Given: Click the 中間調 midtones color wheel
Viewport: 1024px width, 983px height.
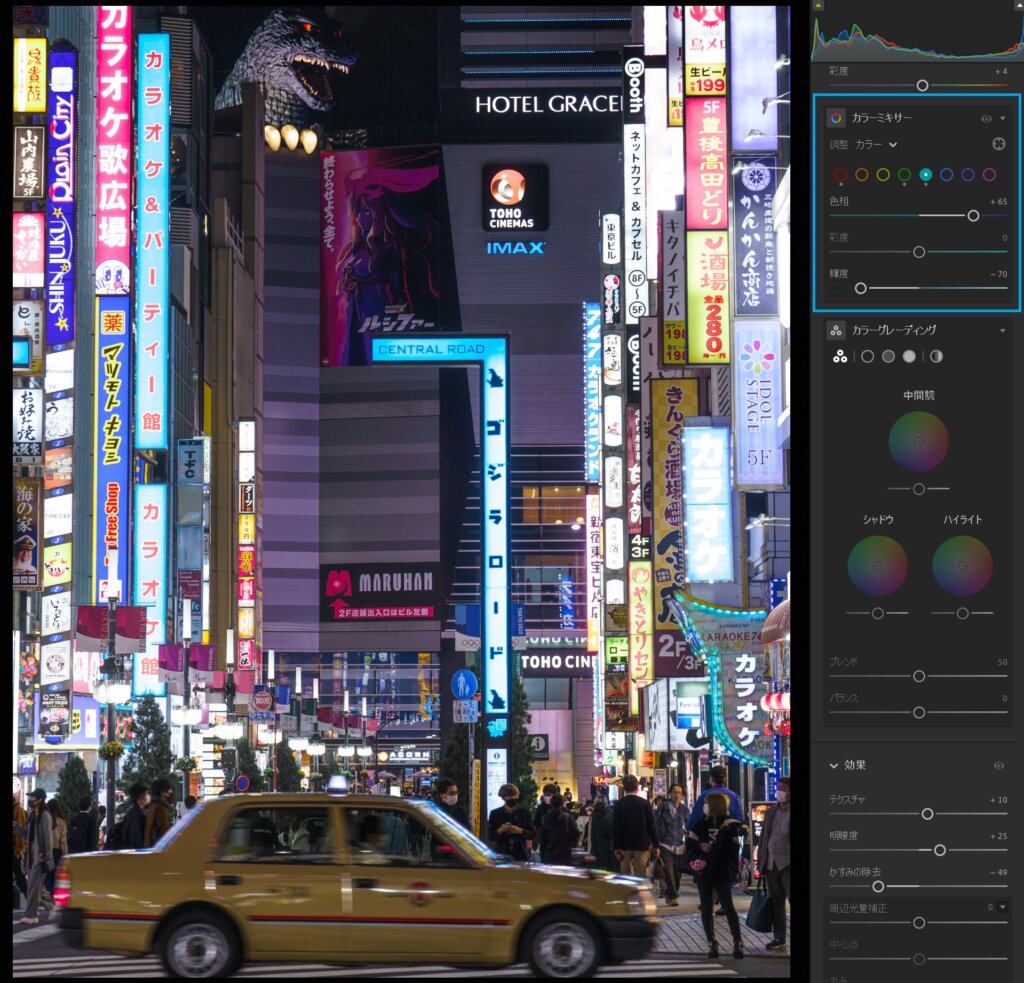Looking at the screenshot, I should [919, 442].
